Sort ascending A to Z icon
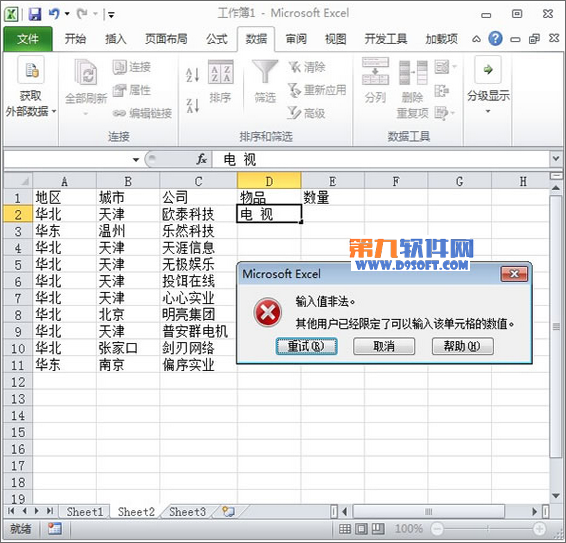 [192, 75]
